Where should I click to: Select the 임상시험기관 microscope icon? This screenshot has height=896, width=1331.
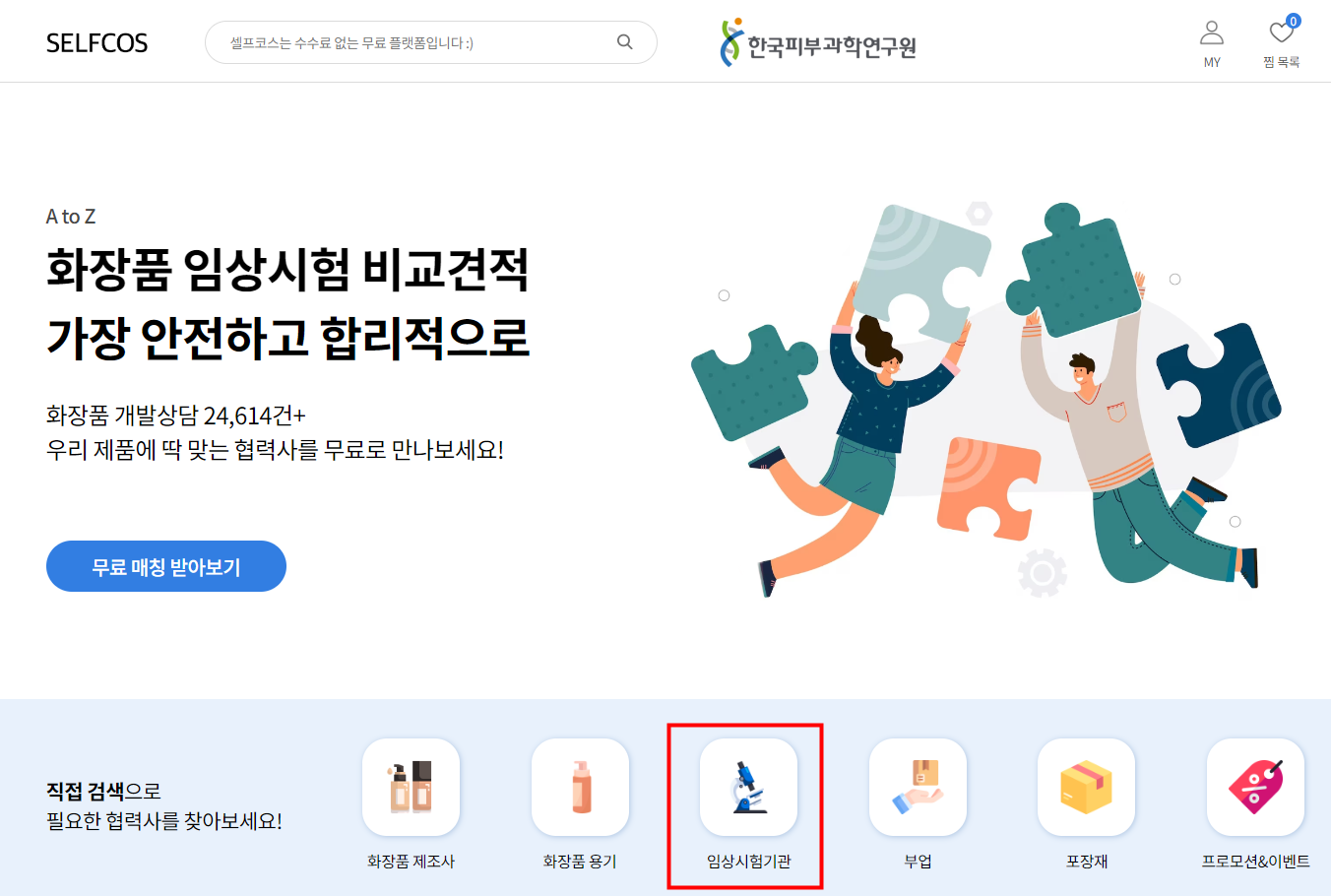point(748,787)
